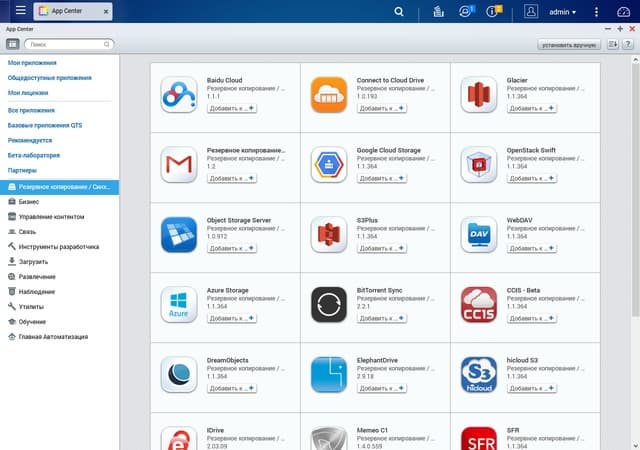Click the Baidu Cloud app icon
The height and width of the screenshot is (450, 640).
tap(179, 95)
